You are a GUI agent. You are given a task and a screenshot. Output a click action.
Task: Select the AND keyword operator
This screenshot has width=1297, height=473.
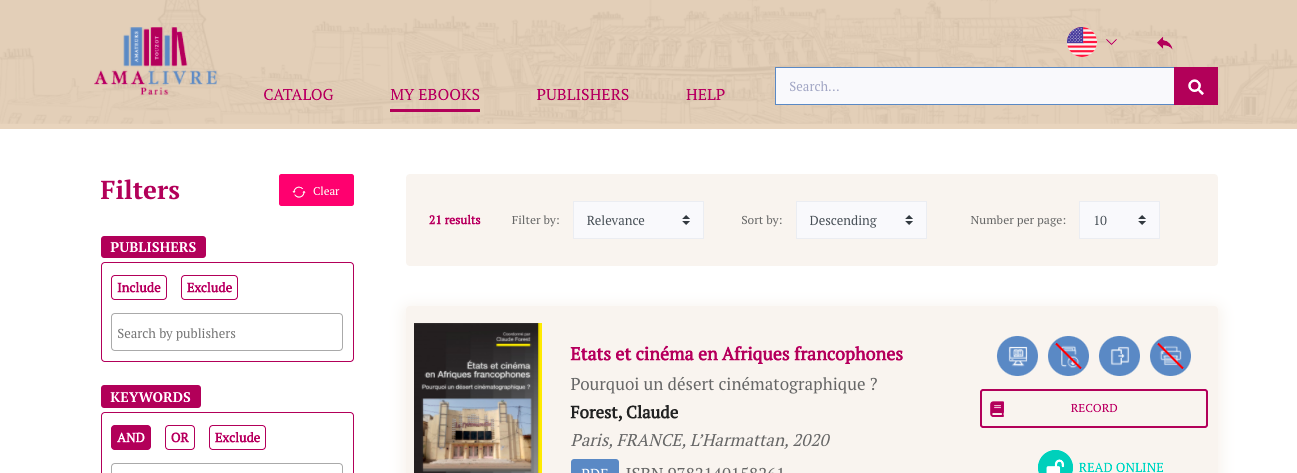click(x=131, y=438)
